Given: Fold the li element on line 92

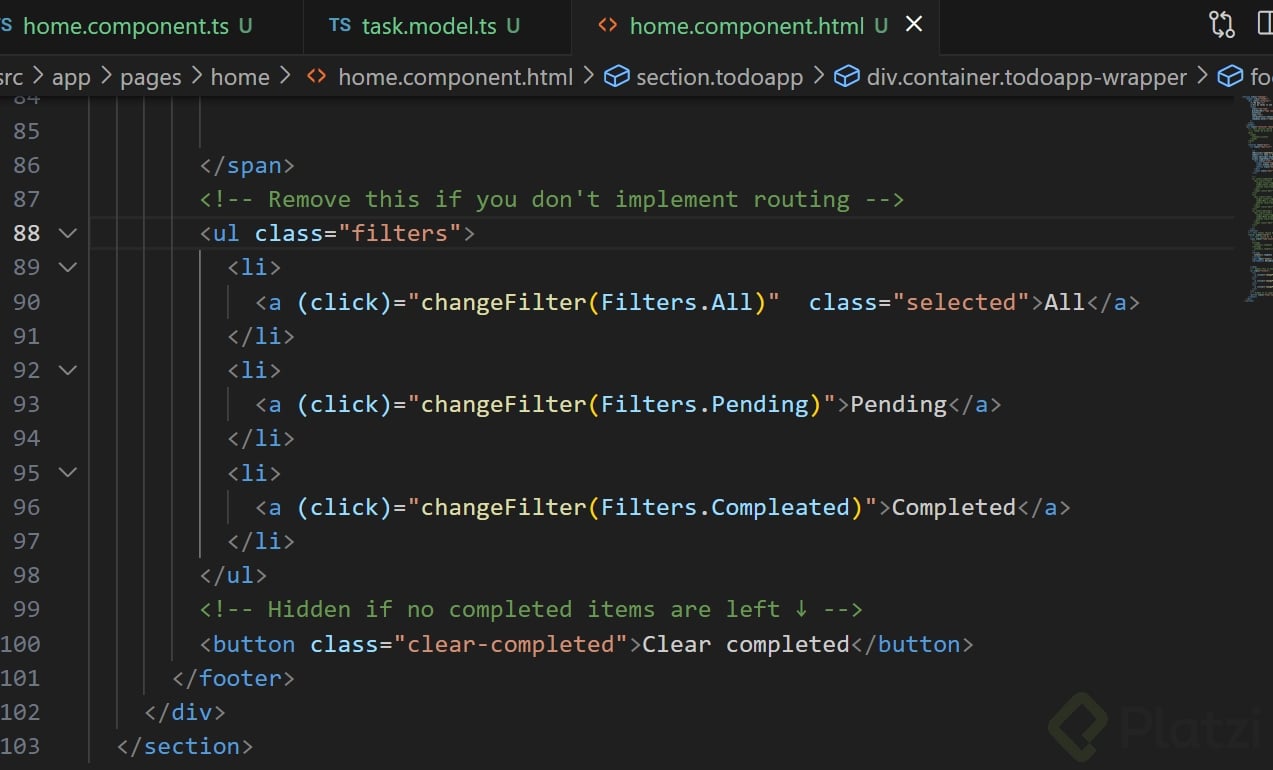Looking at the screenshot, I should coord(68,370).
